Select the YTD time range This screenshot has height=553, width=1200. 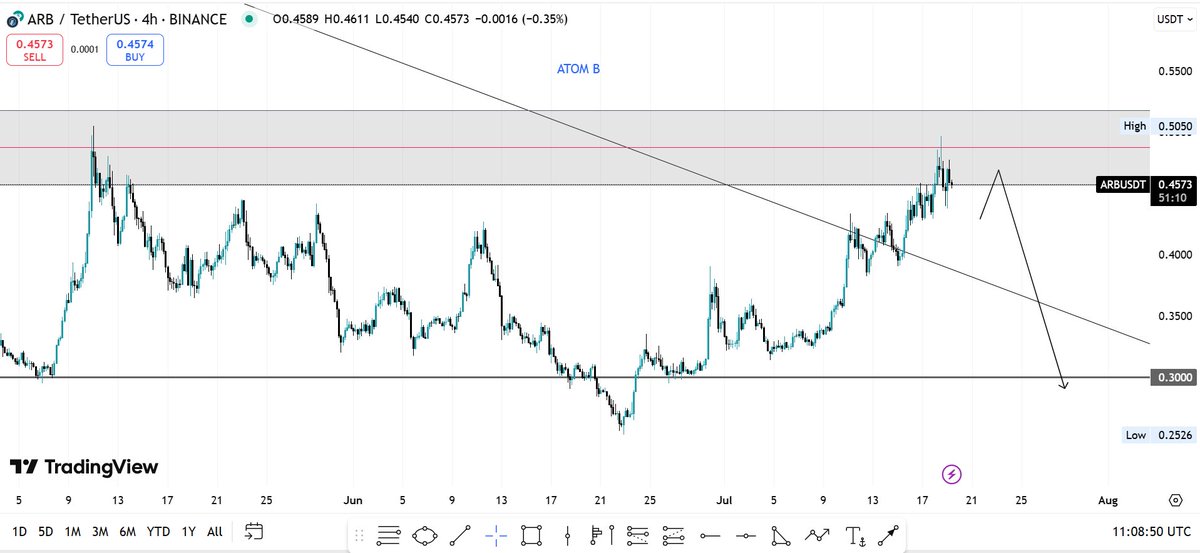[x=158, y=532]
